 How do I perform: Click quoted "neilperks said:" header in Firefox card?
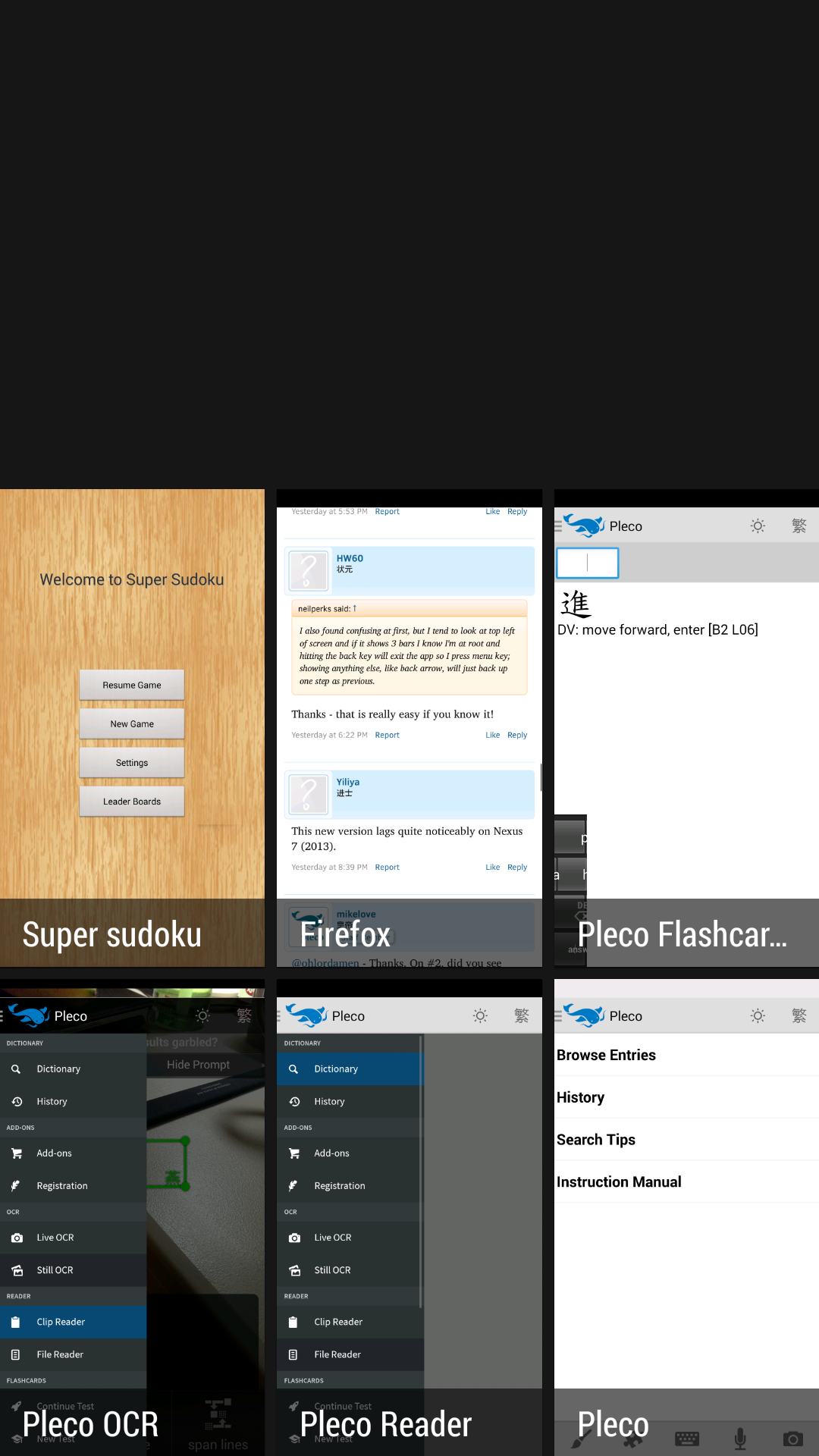[409, 608]
